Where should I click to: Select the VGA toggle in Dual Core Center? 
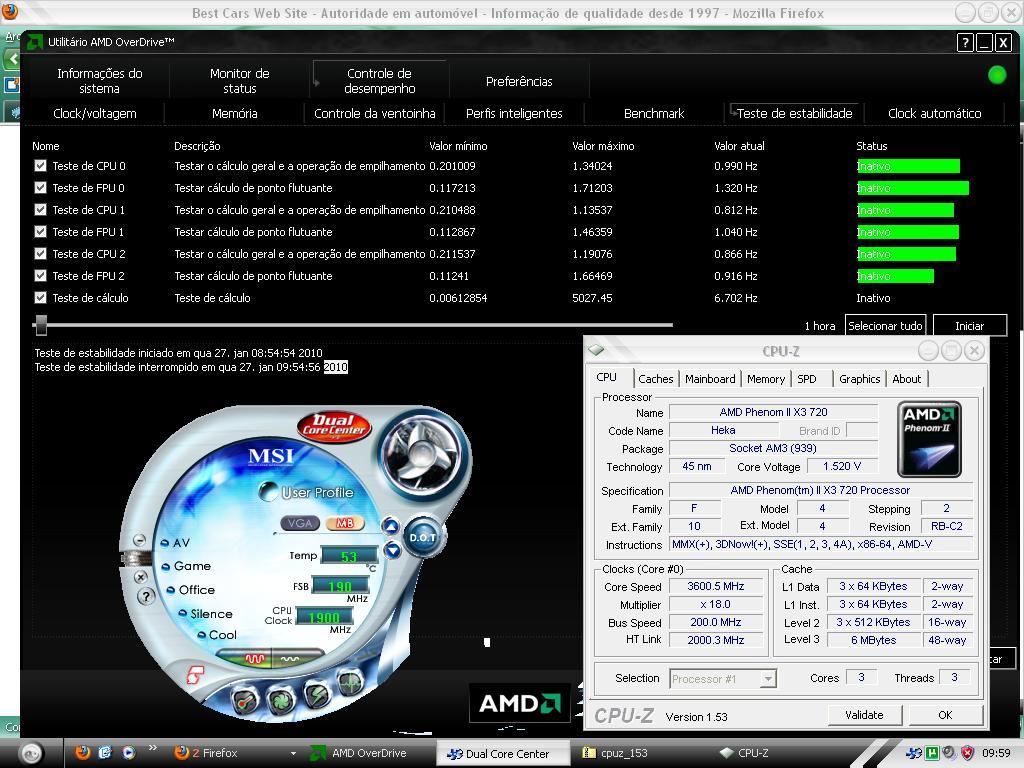pos(300,523)
